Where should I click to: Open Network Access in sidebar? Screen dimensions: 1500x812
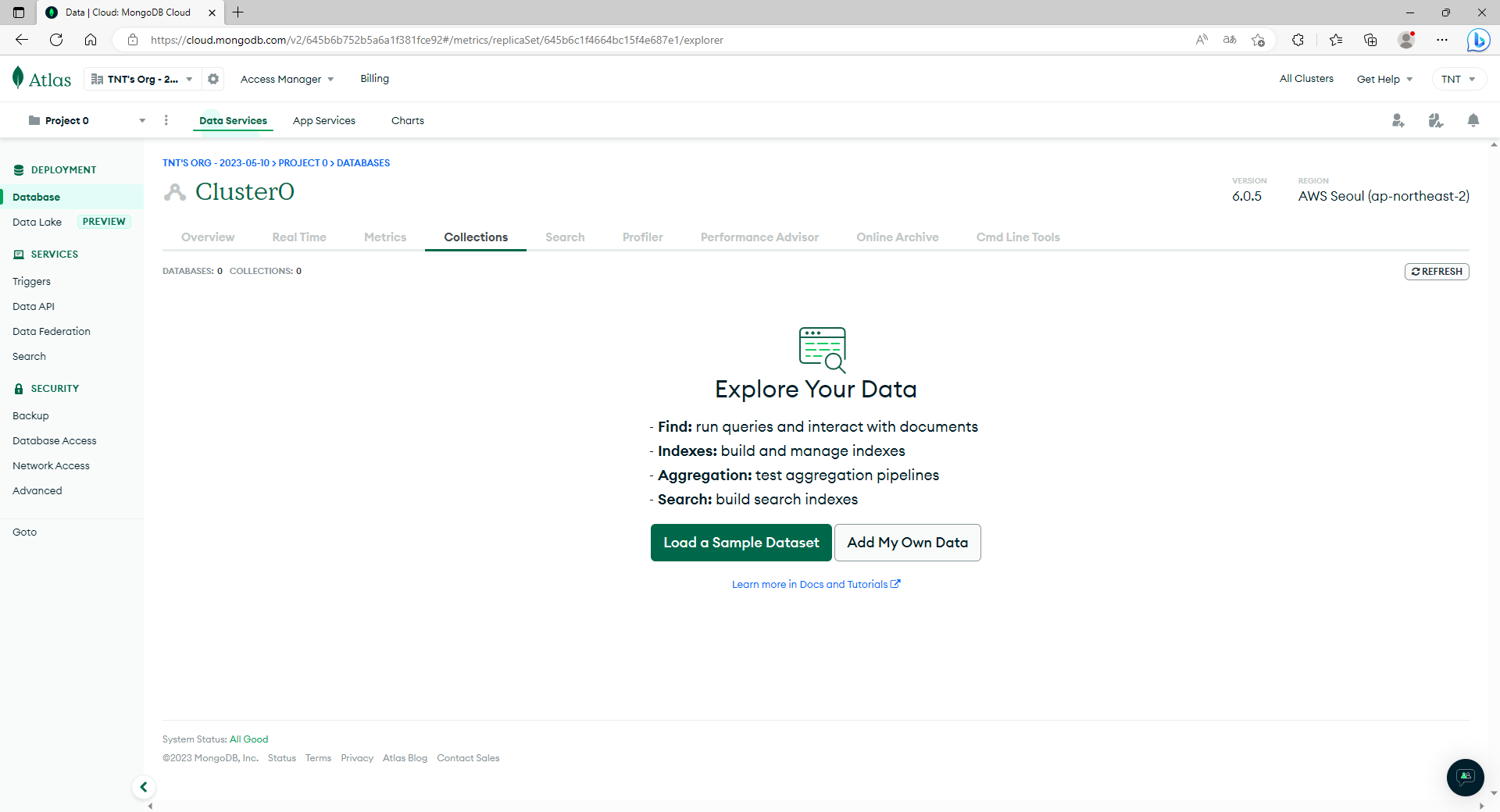click(x=51, y=465)
